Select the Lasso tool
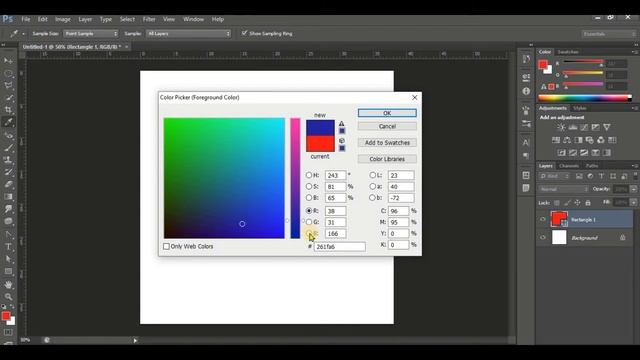 pos(8,86)
